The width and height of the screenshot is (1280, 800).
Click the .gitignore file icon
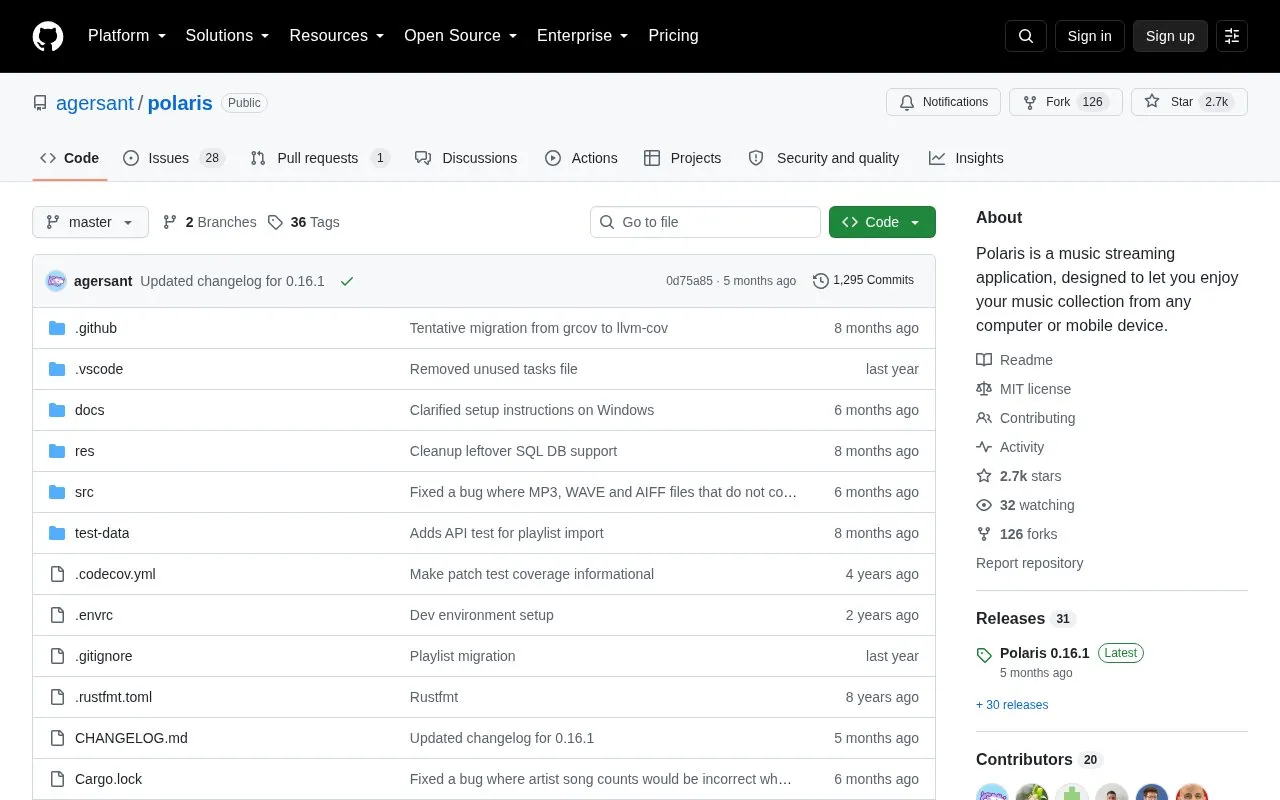point(57,656)
